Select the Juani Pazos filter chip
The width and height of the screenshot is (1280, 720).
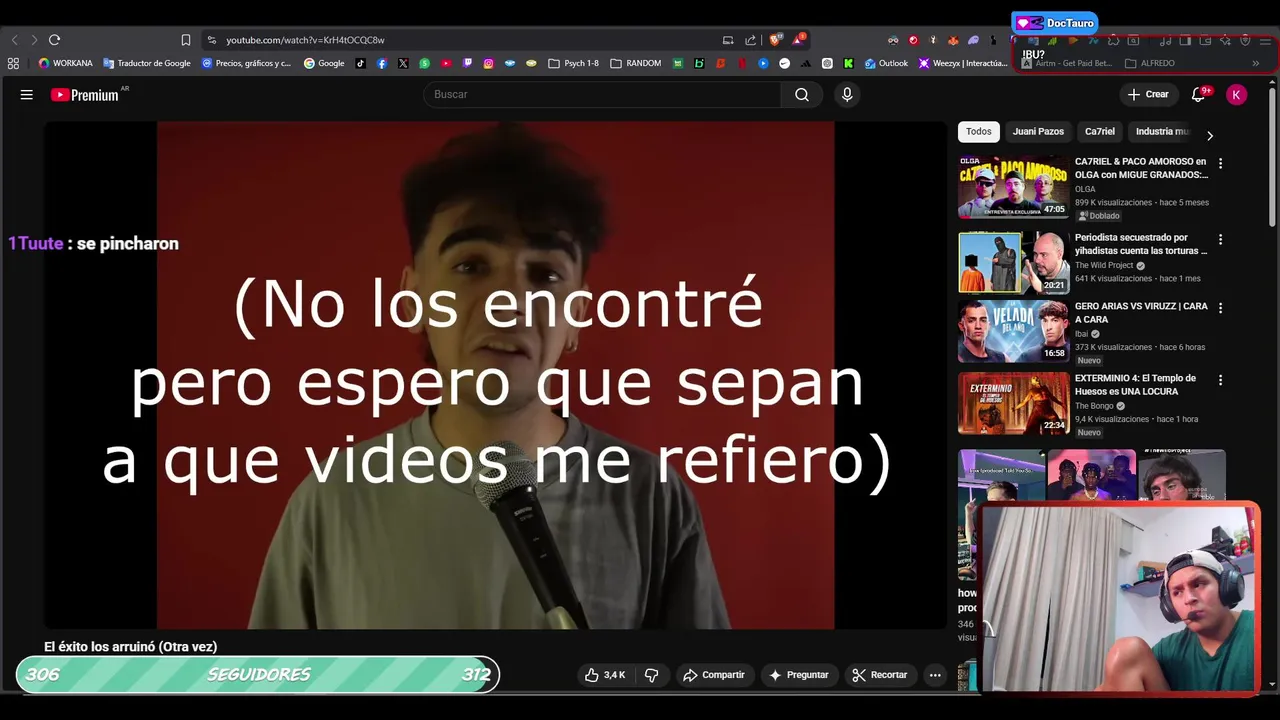(1038, 132)
